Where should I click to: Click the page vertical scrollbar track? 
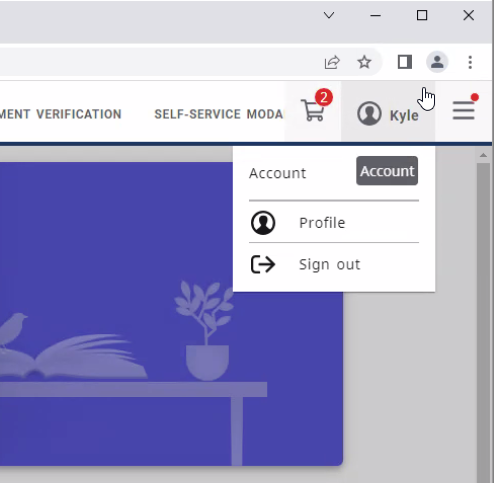click(483, 320)
